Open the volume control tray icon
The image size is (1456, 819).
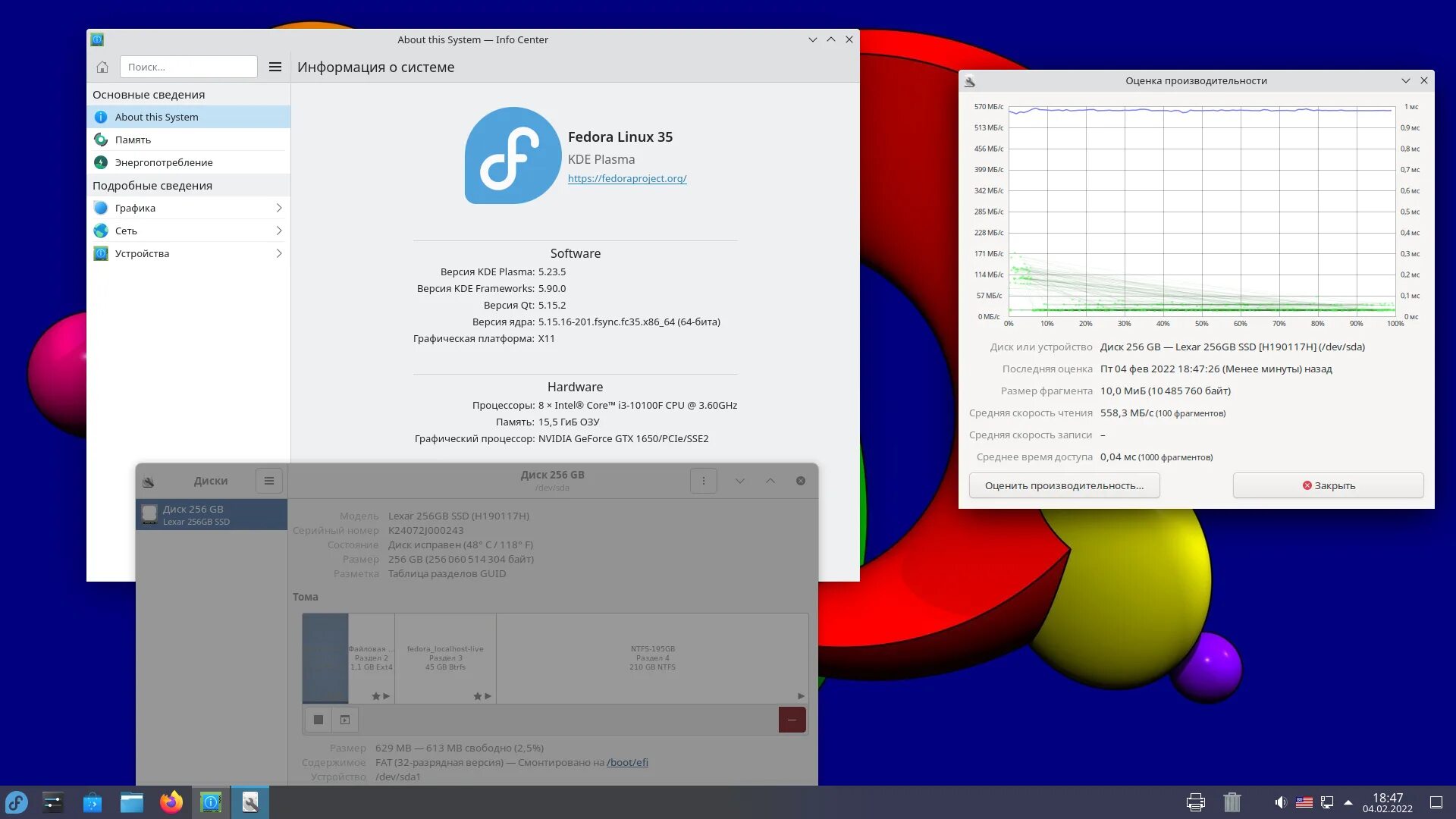tap(1281, 802)
